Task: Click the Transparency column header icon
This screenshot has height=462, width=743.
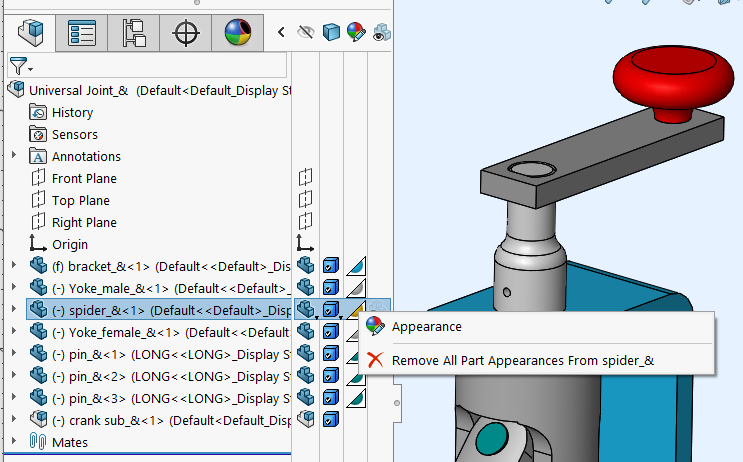Action: tap(382, 32)
